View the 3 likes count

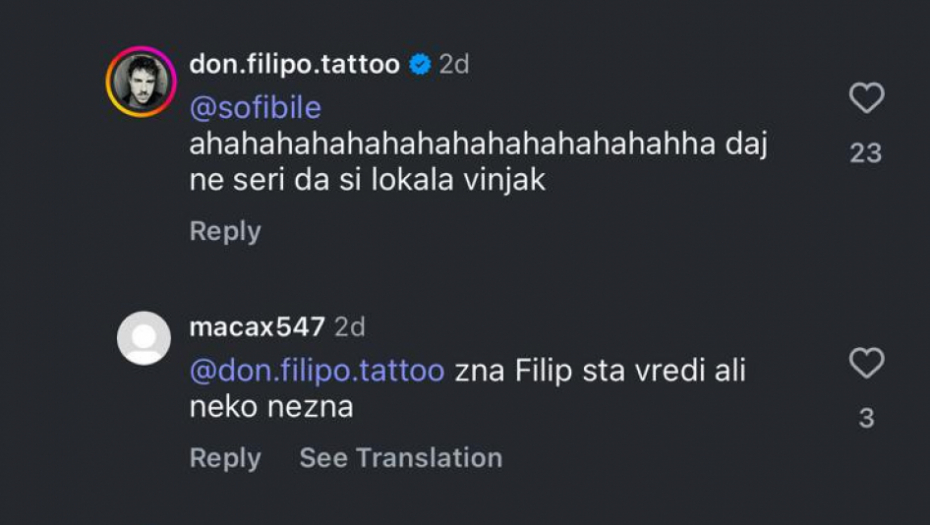click(866, 418)
